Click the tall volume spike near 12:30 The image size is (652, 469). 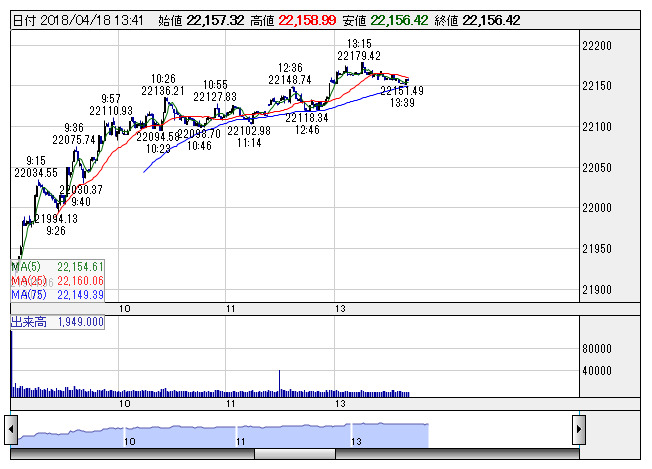[279, 383]
